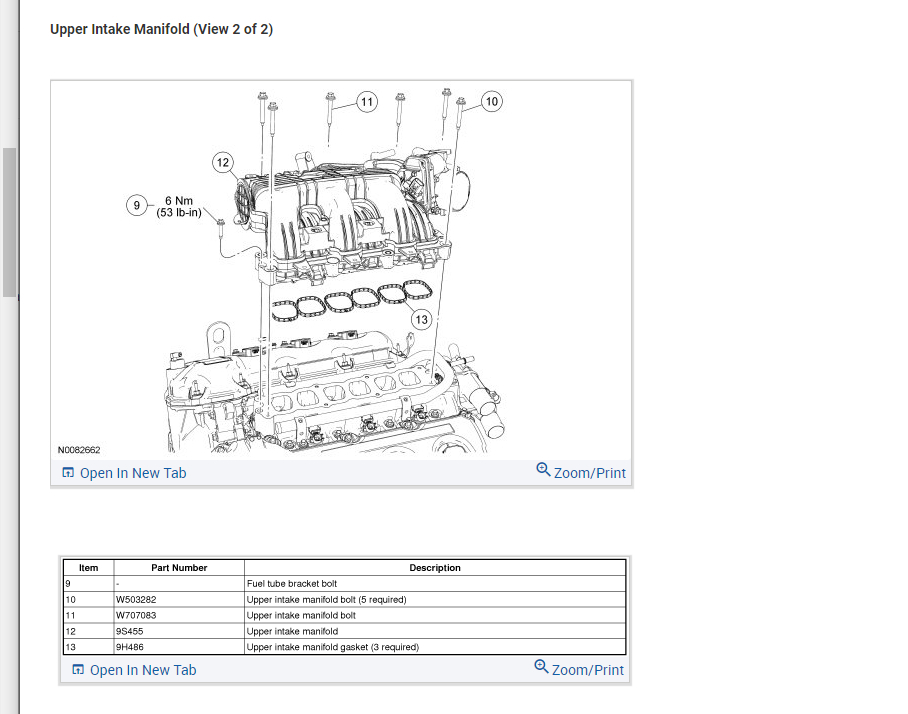Click callout number 10 in the diagram

click(492, 102)
